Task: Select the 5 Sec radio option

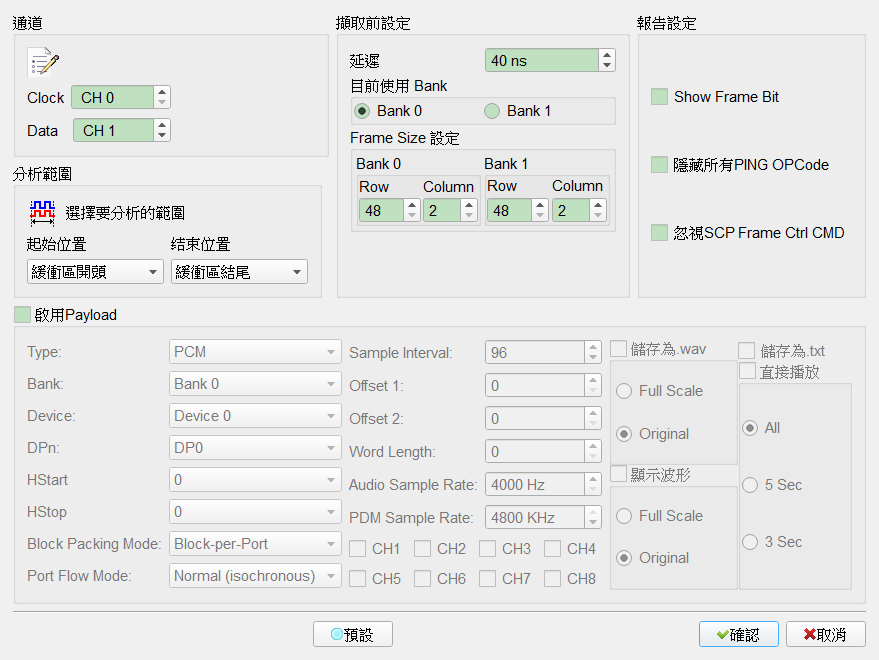Action: coord(750,485)
